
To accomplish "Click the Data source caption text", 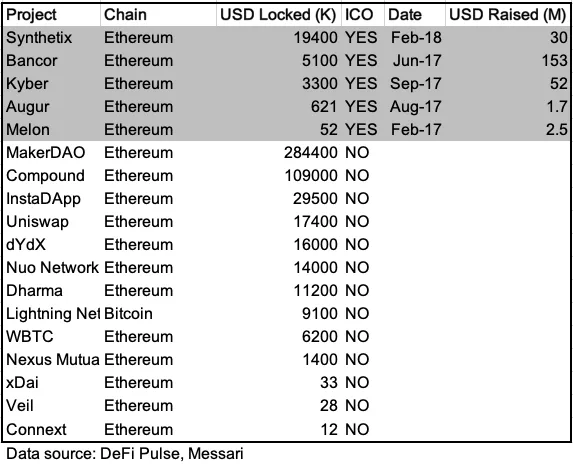I will coord(125,454).
